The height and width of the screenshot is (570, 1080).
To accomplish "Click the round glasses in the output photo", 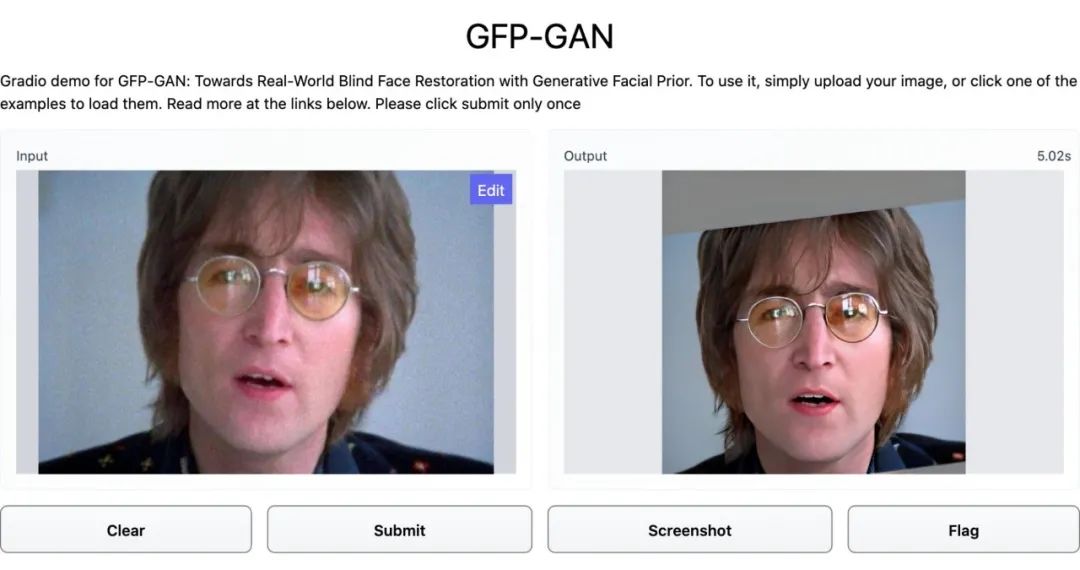I will (813, 319).
